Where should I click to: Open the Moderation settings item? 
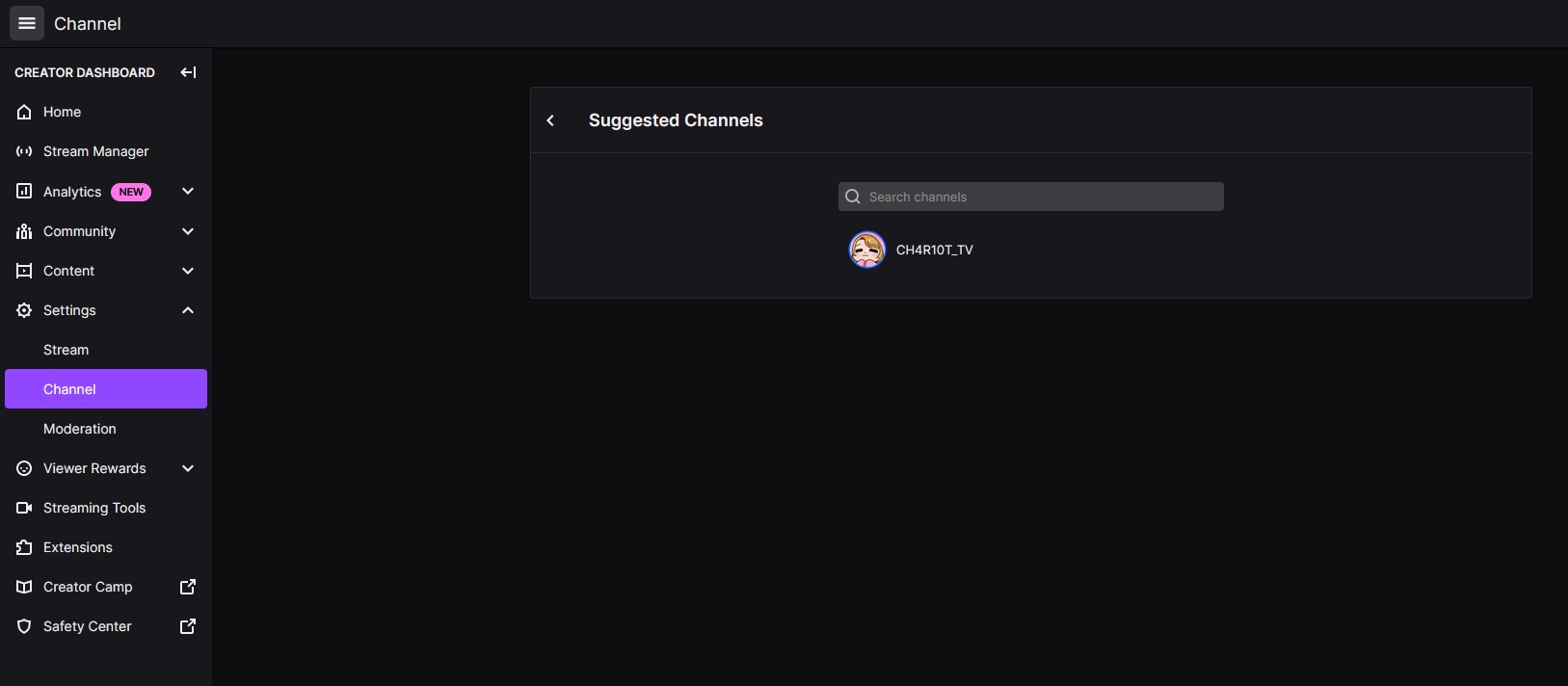(106, 429)
